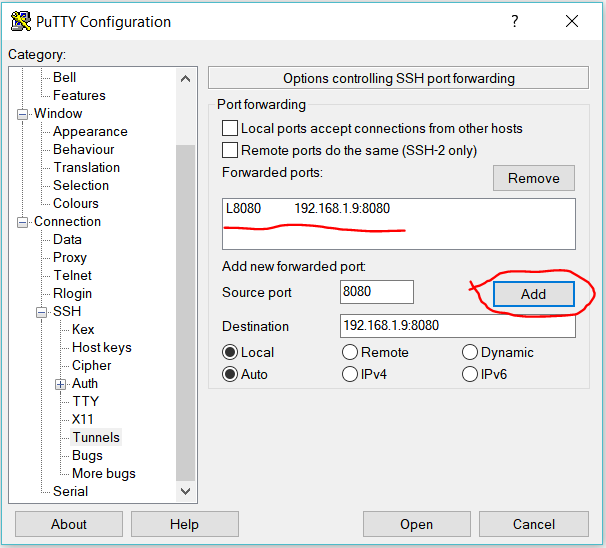Click the category list scrollbar thumb
The width and height of the screenshot is (606, 548).
point(186,313)
